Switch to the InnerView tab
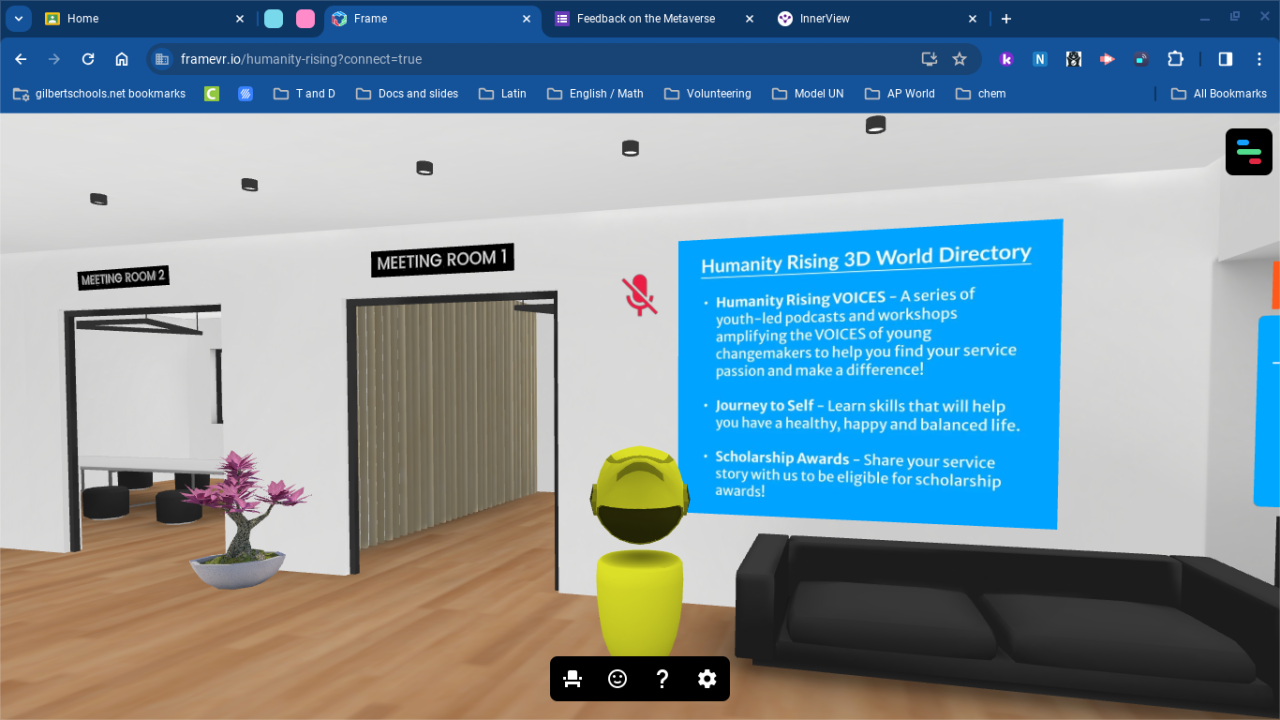The width and height of the screenshot is (1280, 720). [x=879, y=19]
